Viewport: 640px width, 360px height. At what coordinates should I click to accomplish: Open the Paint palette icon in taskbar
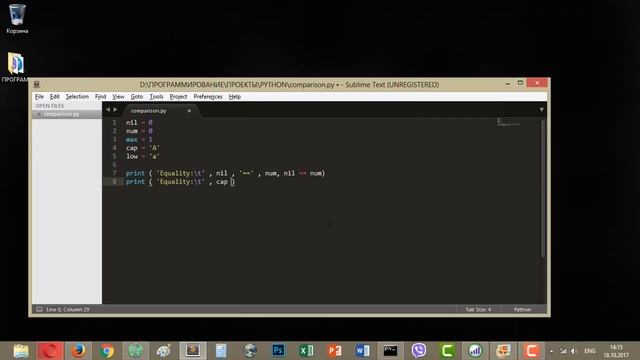(164, 351)
